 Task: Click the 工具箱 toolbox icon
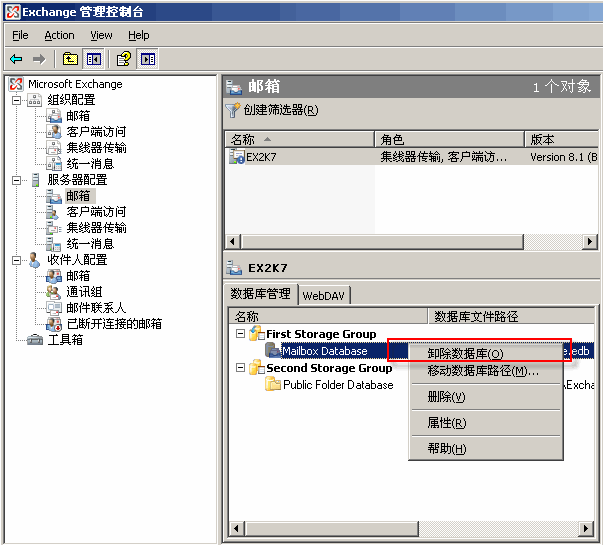click(x=35, y=340)
